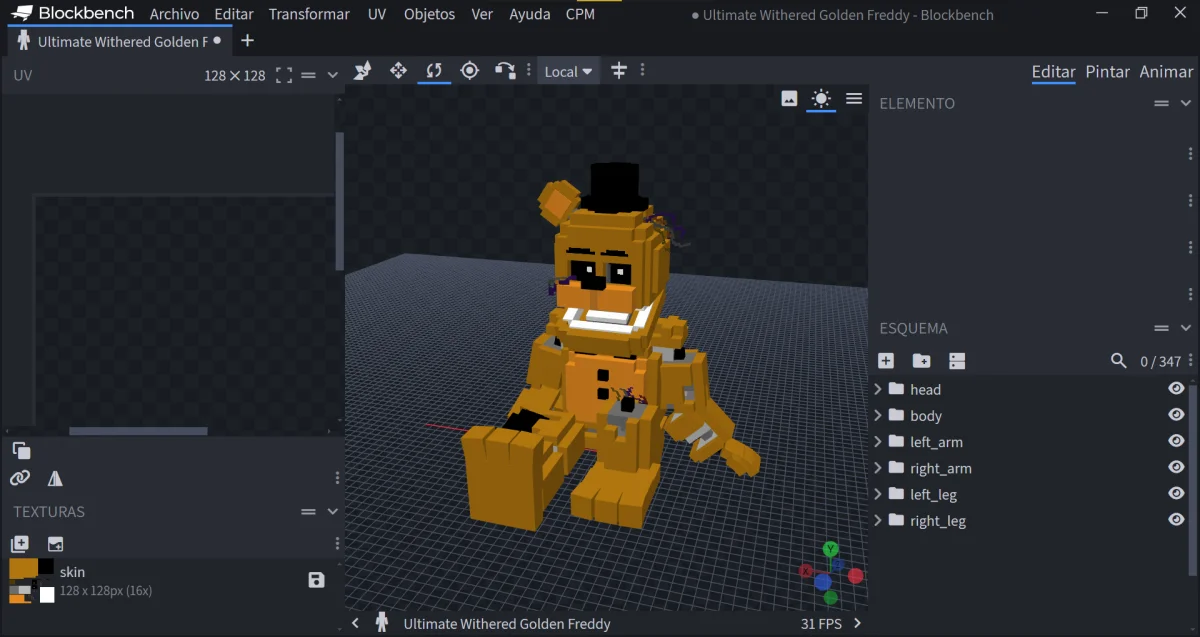Click the create texture icon in Texturas
Screen dimensions: 1200x637
tap(19, 544)
